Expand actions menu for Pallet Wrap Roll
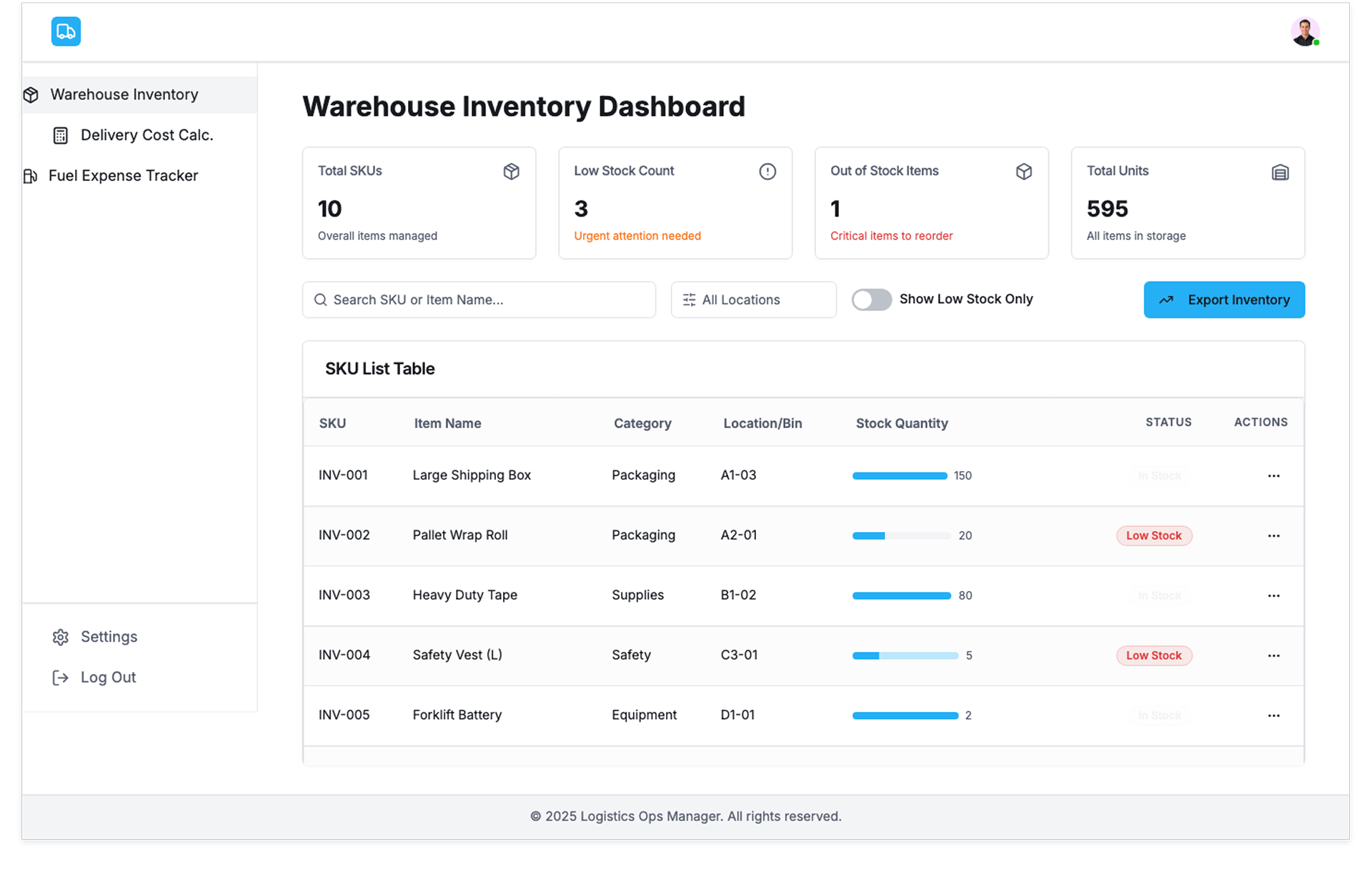 (x=1273, y=536)
